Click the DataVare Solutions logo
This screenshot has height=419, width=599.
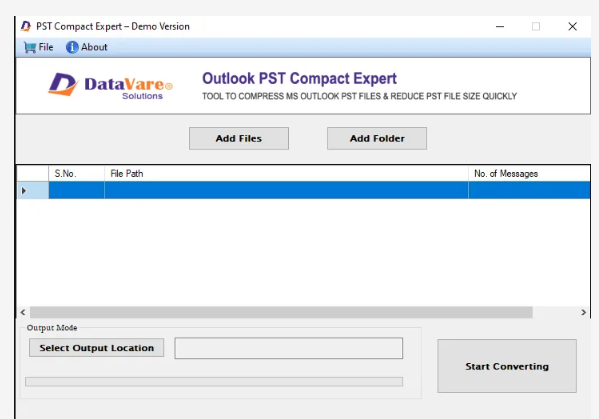click(x=110, y=86)
